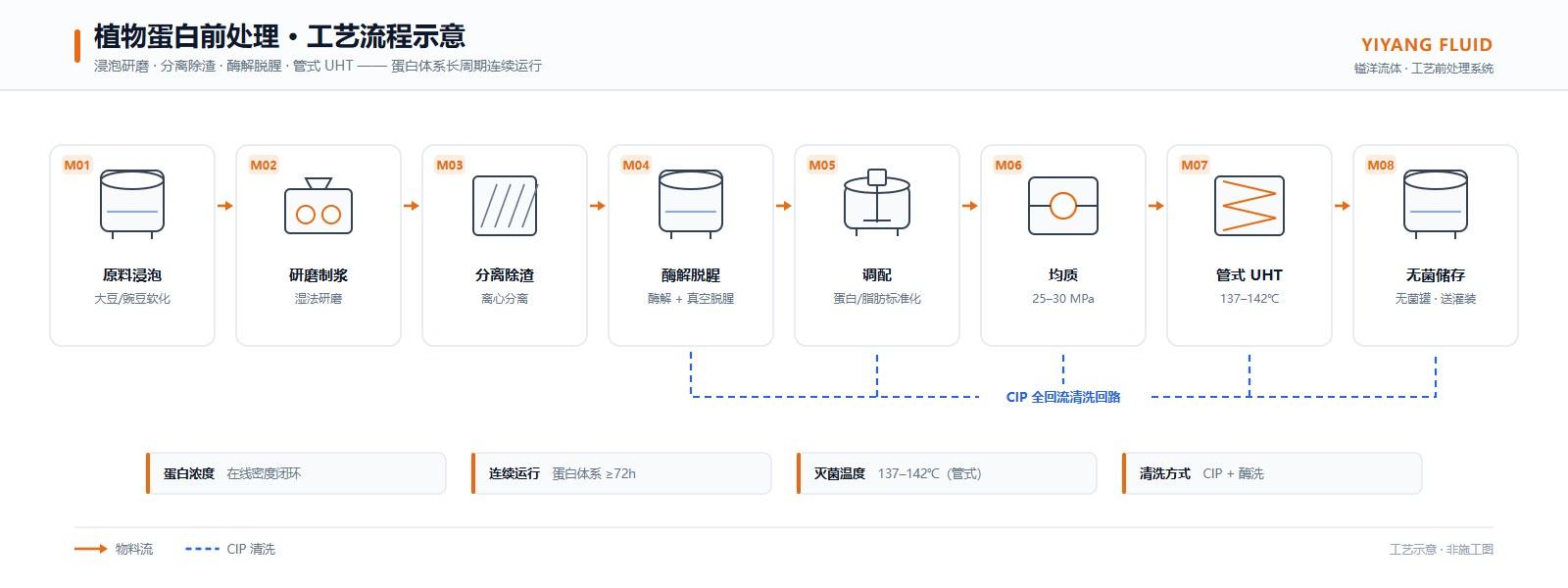The height and width of the screenshot is (588, 1568).
Task: Click the M04 enzymatic tank icon
Action: click(691, 205)
